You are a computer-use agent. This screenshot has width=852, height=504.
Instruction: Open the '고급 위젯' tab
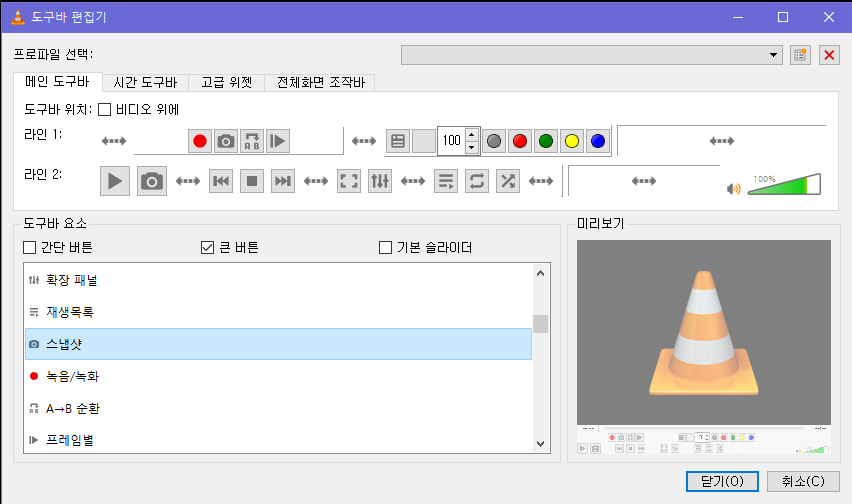coord(227,83)
